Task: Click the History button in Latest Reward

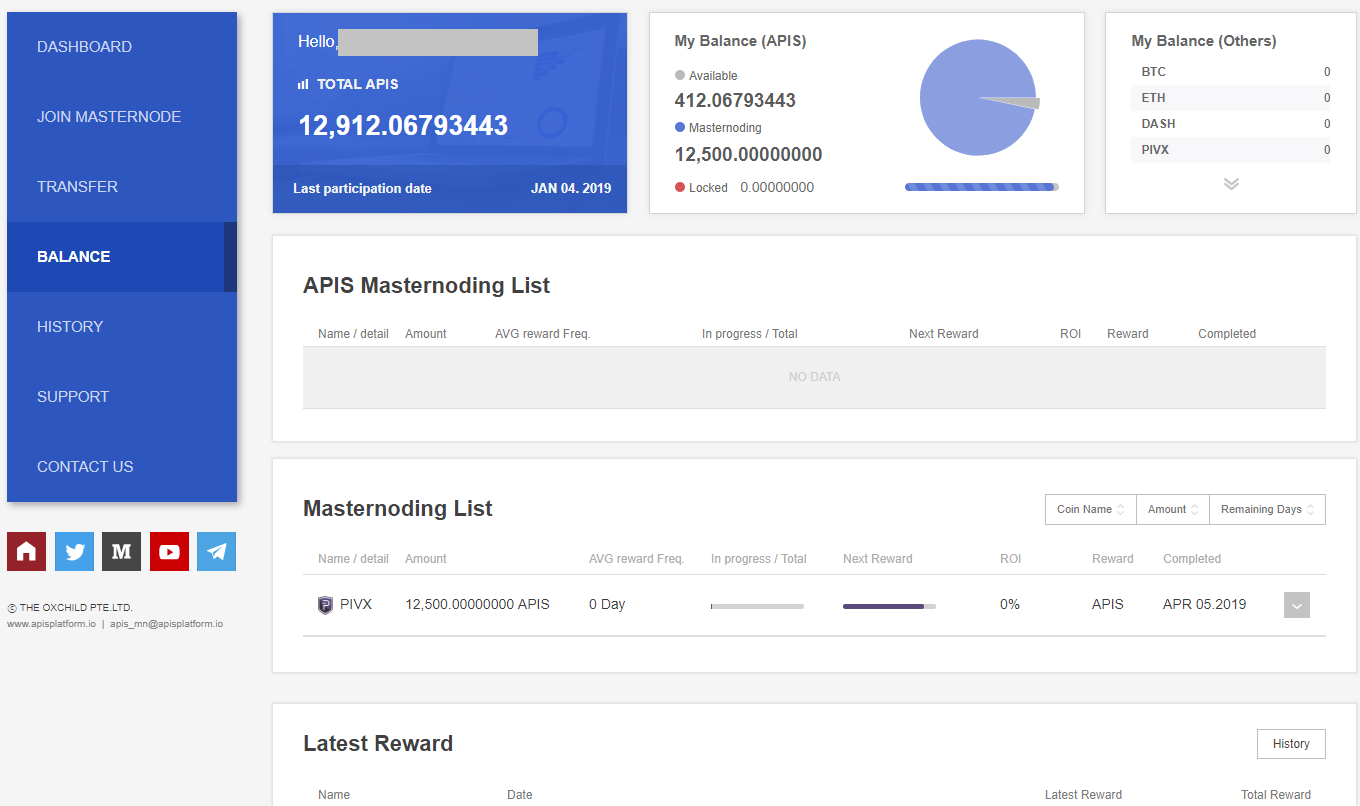Action: tap(1291, 744)
